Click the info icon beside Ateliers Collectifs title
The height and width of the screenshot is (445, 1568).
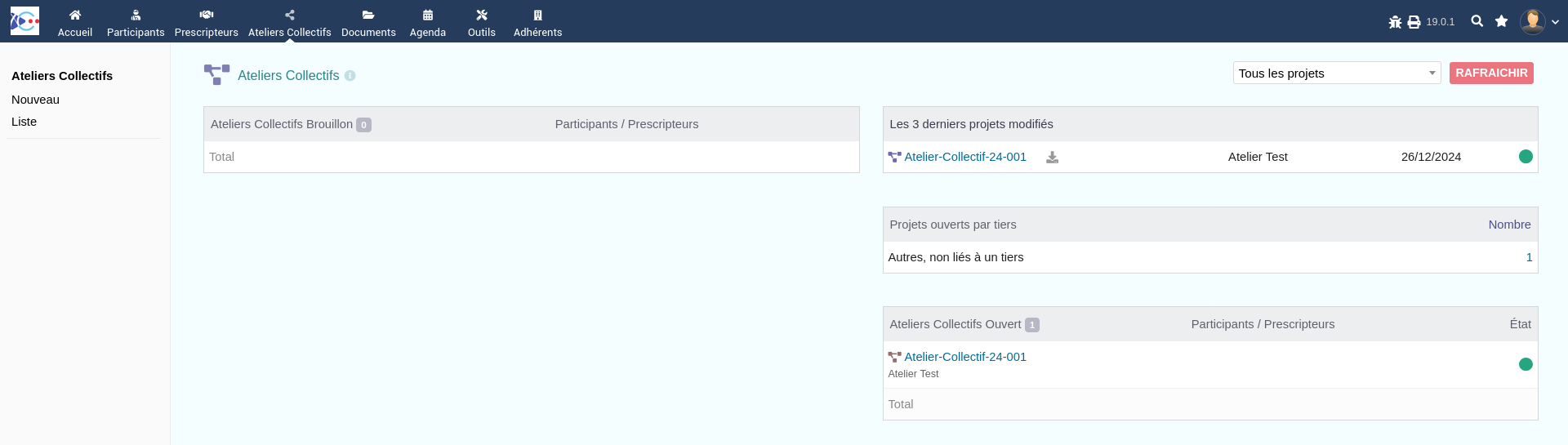(350, 76)
